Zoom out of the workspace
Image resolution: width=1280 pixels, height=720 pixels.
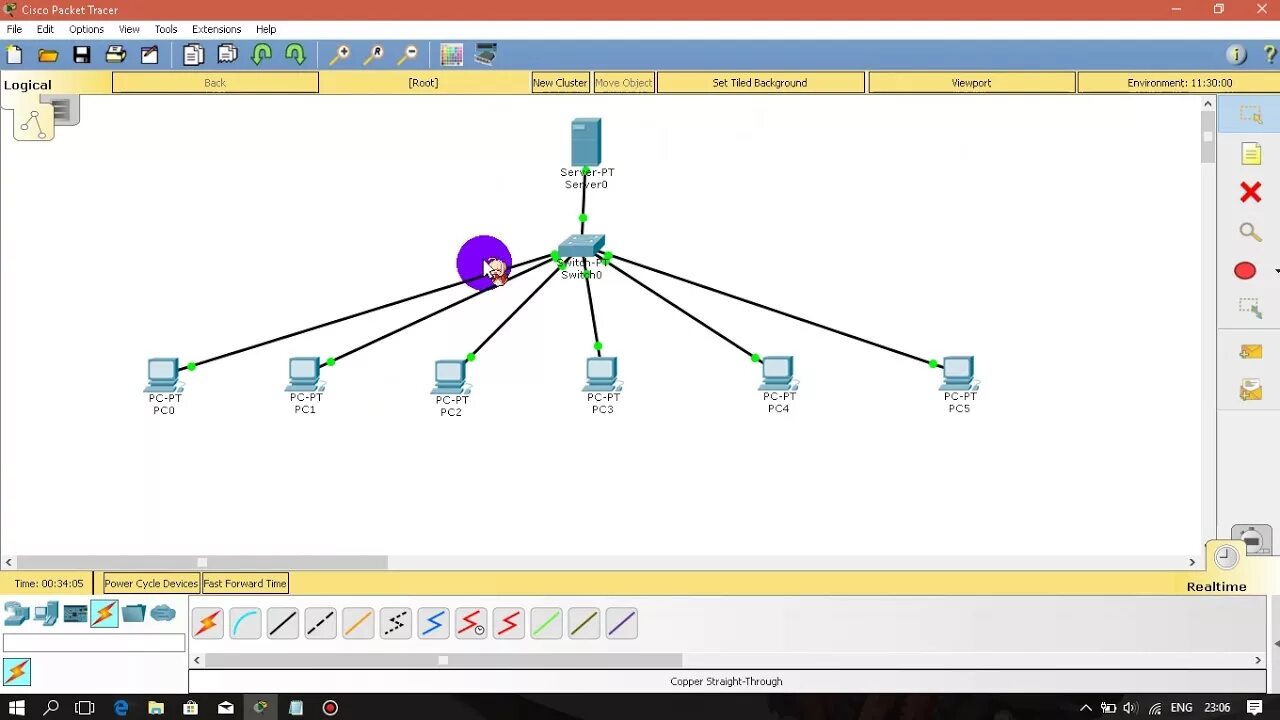coord(408,55)
